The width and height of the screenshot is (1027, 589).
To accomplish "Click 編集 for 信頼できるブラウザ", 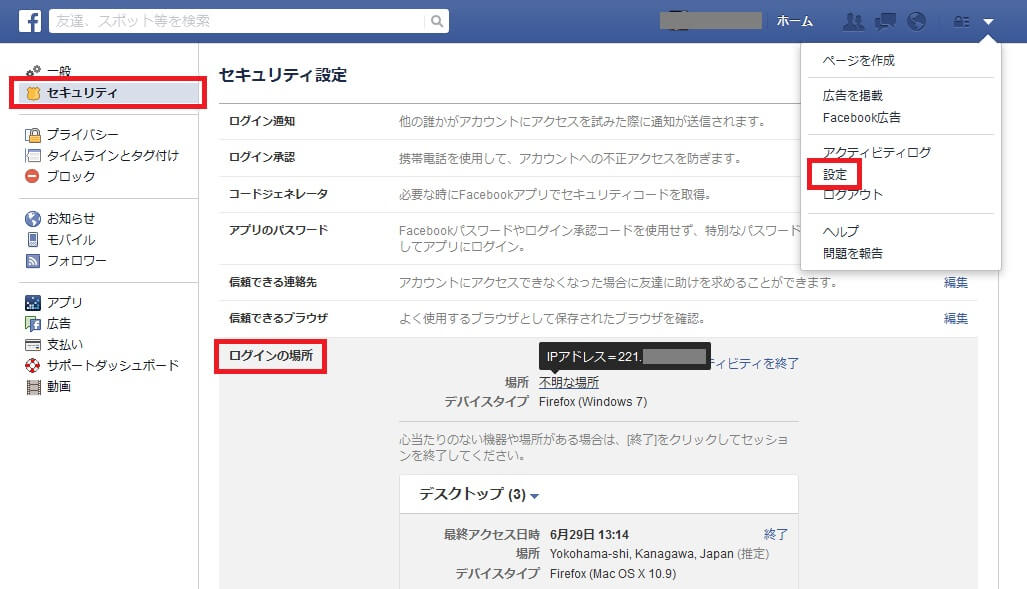I will (x=956, y=318).
